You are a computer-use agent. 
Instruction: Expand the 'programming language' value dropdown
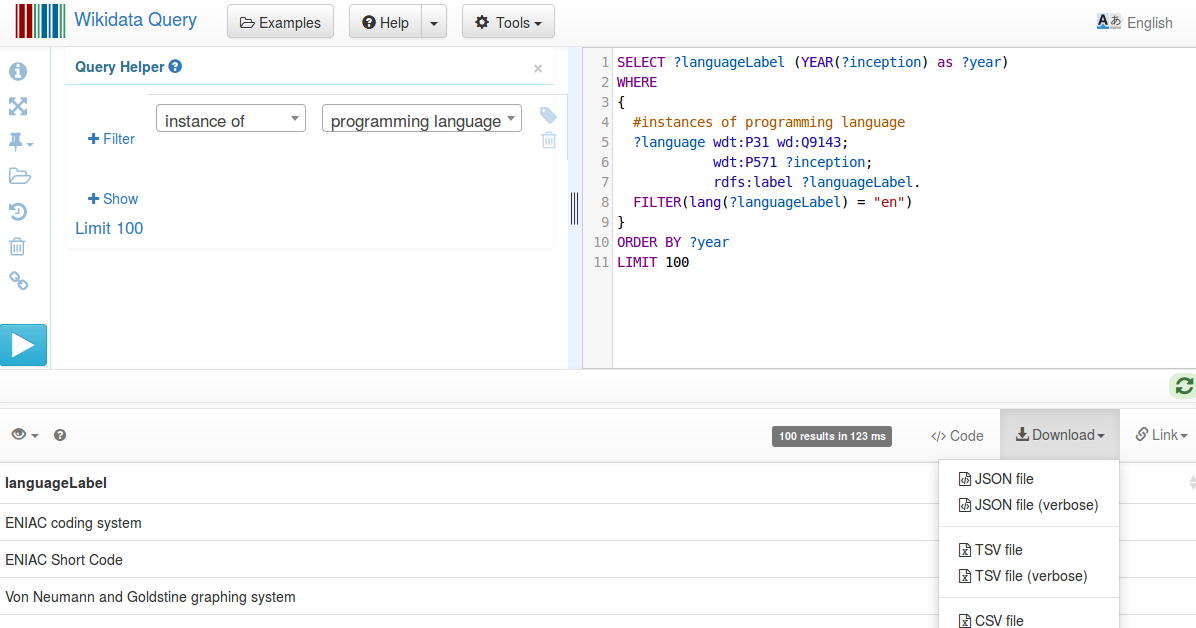(421, 119)
